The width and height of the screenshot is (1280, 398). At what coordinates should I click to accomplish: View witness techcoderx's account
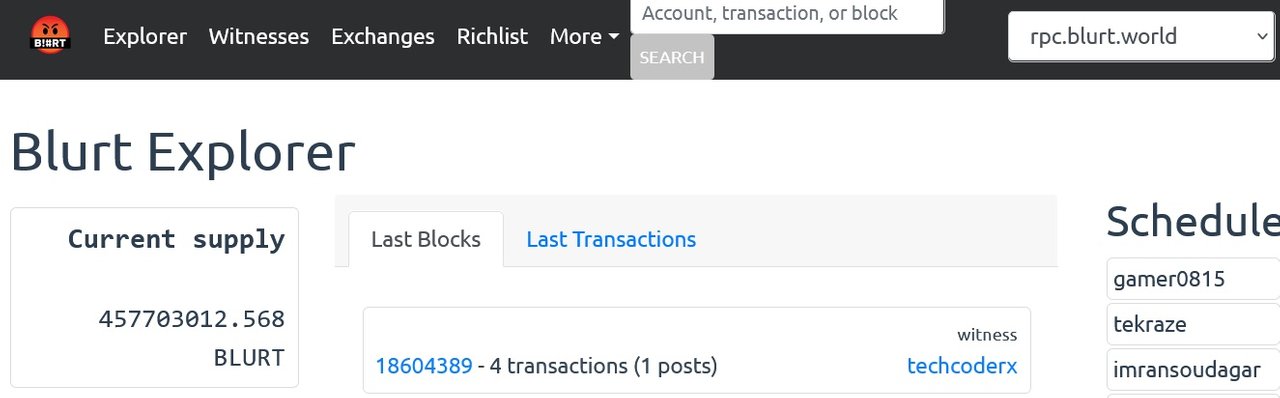[962, 366]
